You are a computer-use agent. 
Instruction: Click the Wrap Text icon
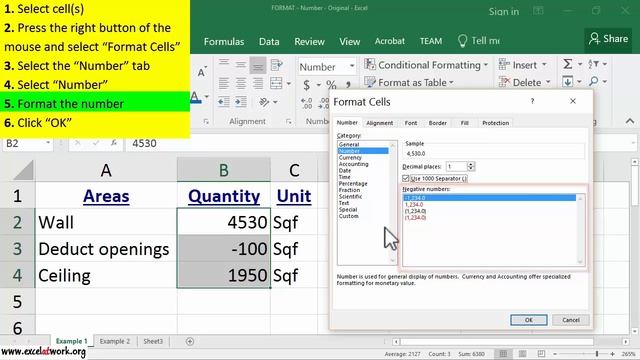(x=277, y=64)
